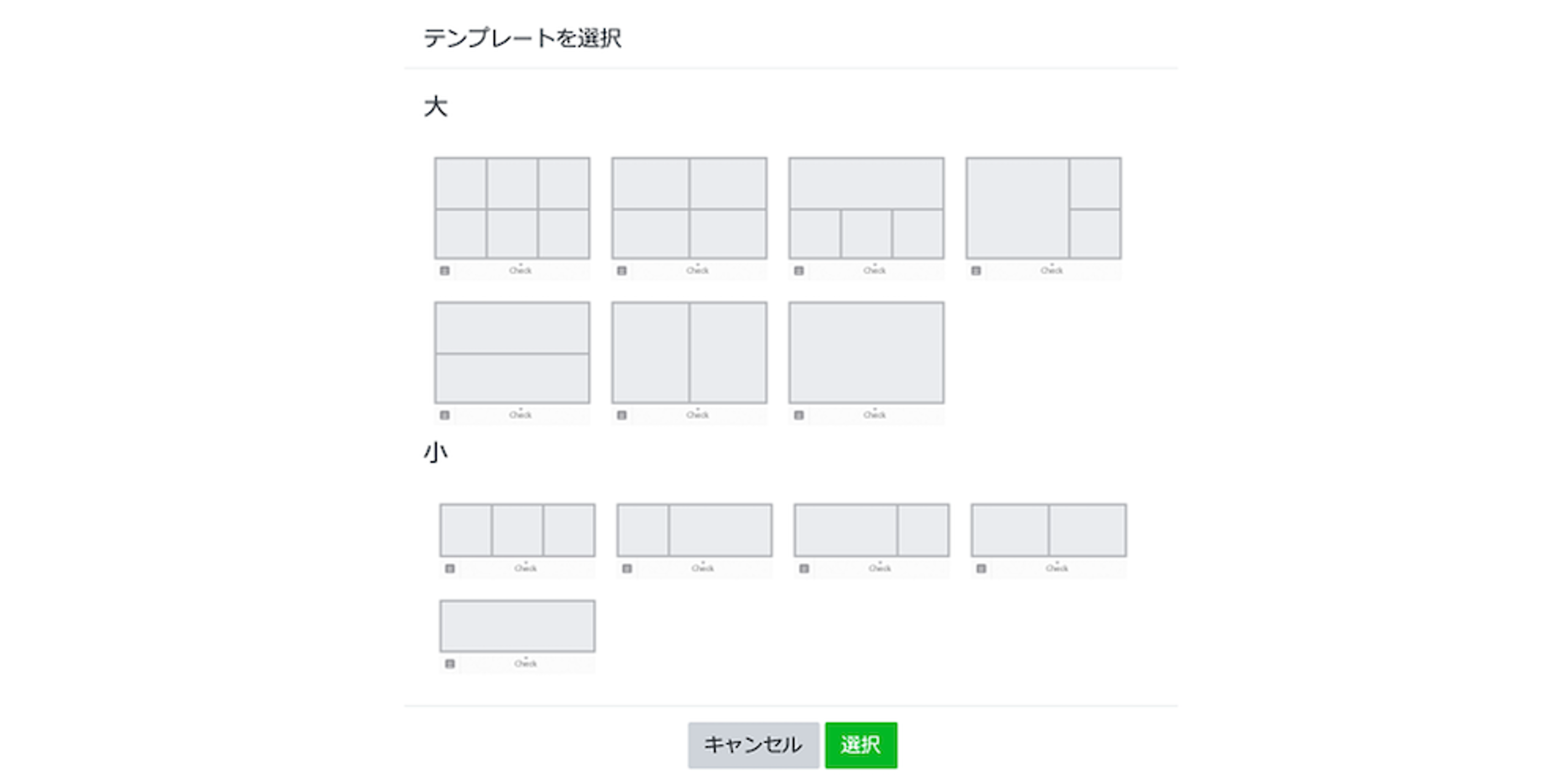Click the キャンセル cancel button
The image size is (1556, 784).
coord(753,744)
